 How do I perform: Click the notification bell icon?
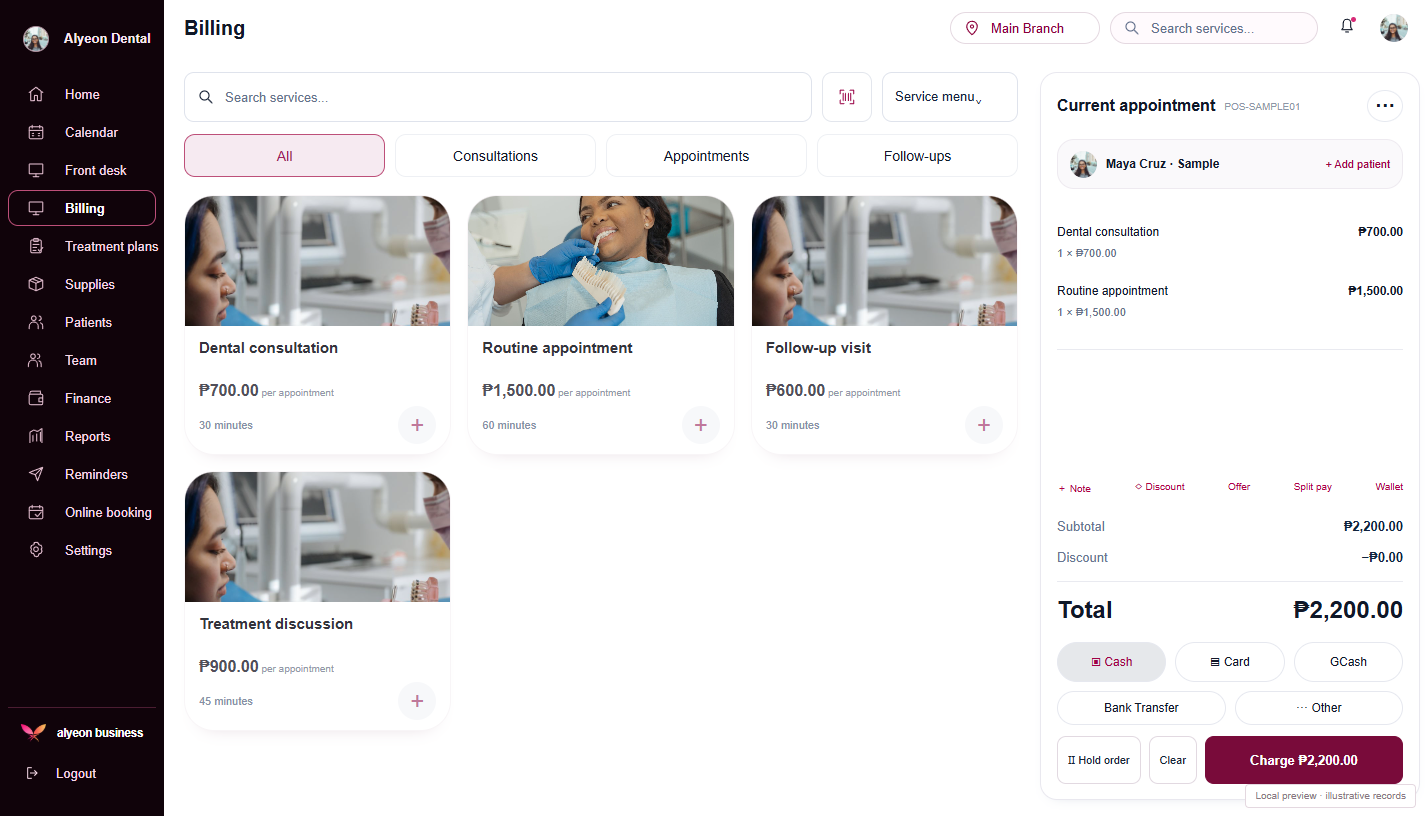(x=1347, y=27)
